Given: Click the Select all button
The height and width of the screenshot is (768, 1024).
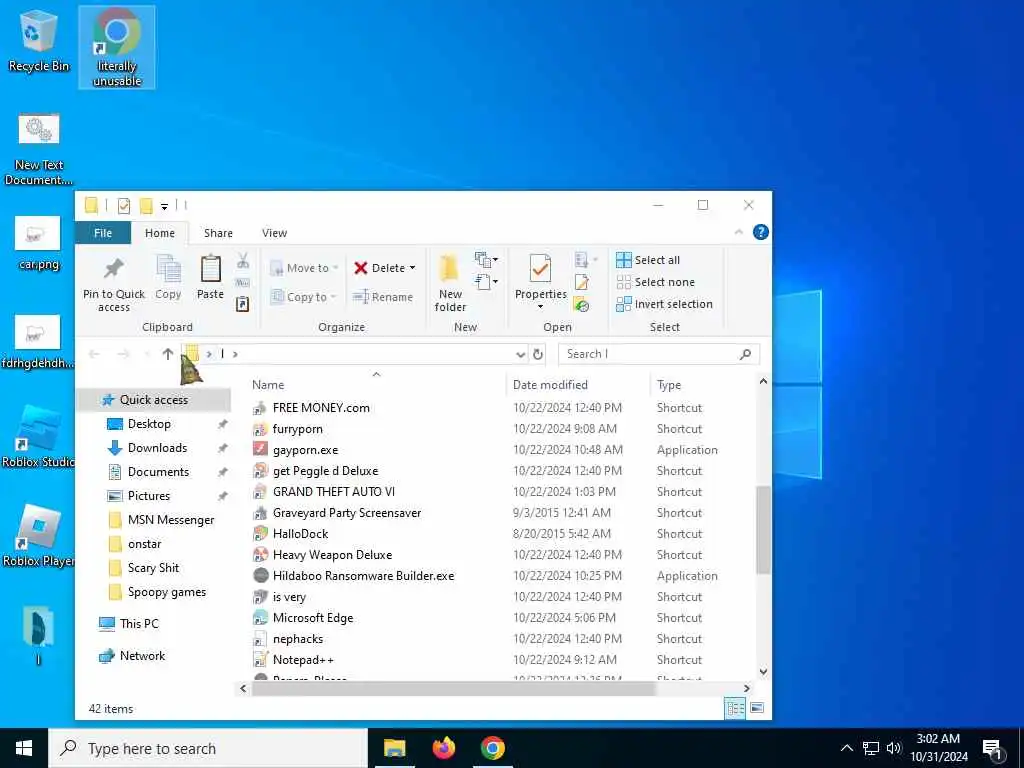Looking at the screenshot, I should (x=648, y=260).
